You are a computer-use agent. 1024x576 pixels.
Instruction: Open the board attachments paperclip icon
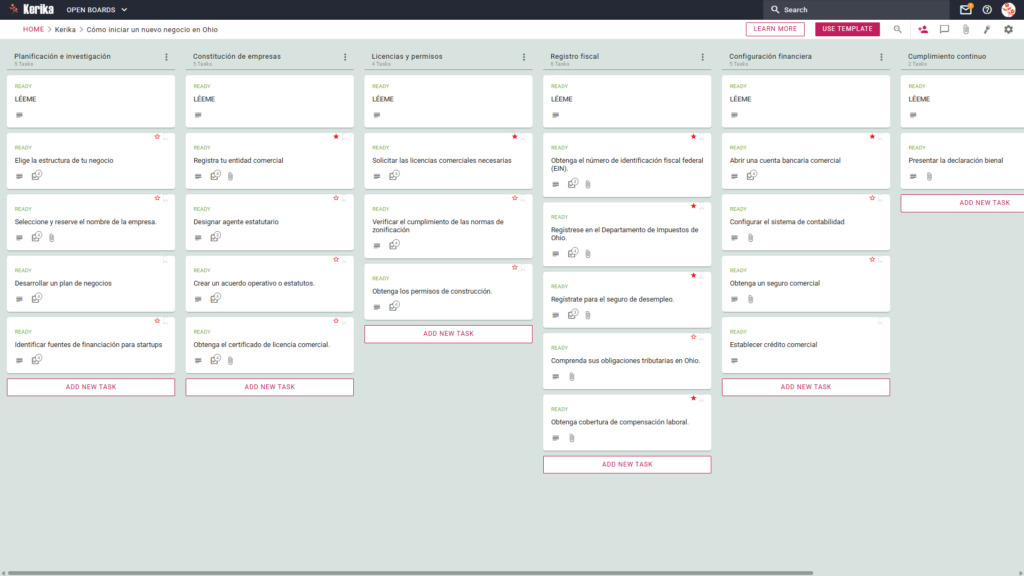coord(966,29)
